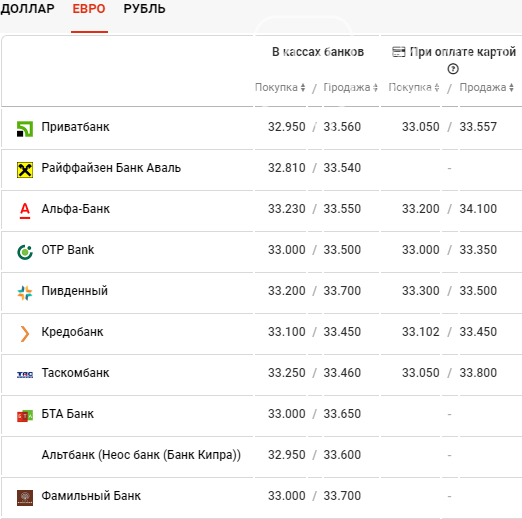
Task: Click the card icon beside 'При оплате картой'
Action: coord(398,52)
